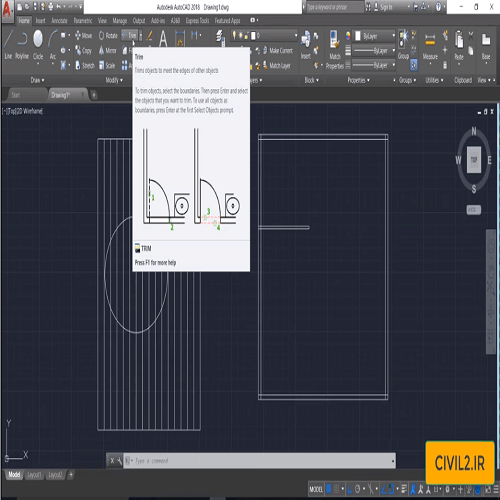Click the object color wheel icon
Image resolution: width=500 pixels, height=500 pixels.
click(x=348, y=36)
